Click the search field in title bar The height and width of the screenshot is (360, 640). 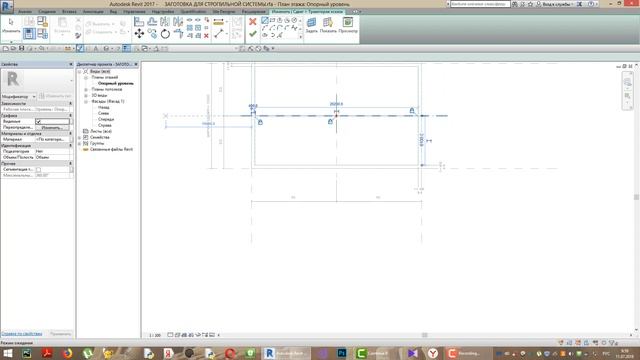[480, 4]
